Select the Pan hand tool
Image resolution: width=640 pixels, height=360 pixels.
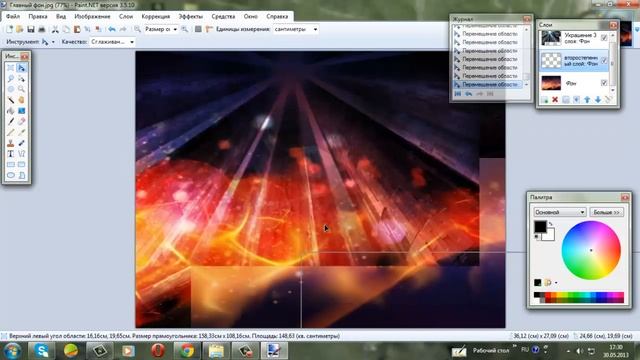(x=21, y=100)
